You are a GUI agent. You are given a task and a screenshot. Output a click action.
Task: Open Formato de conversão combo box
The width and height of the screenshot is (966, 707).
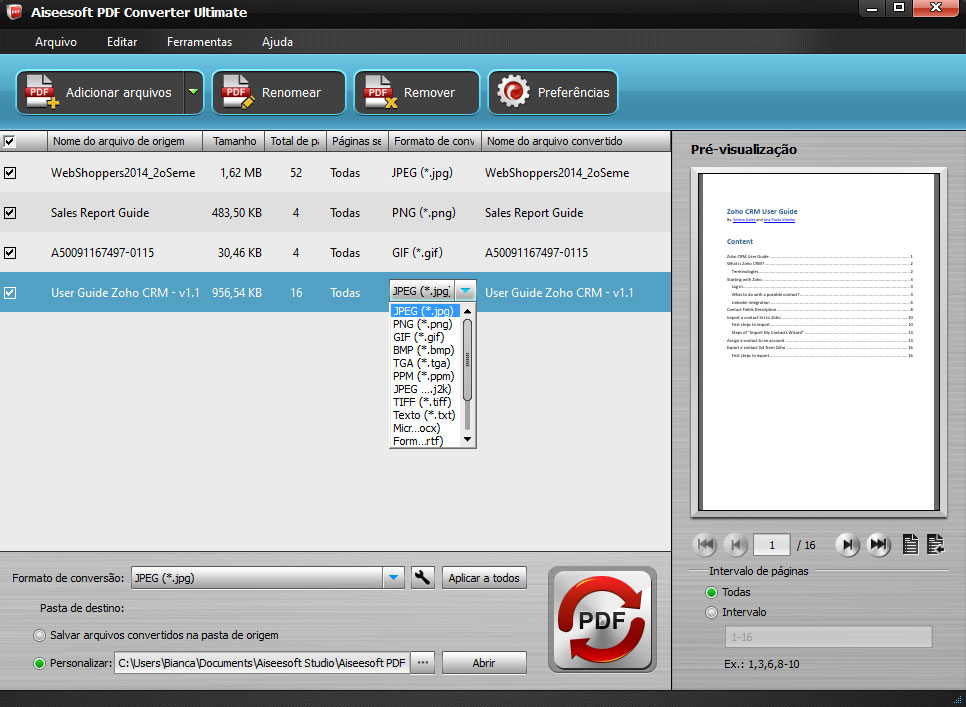pos(393,578)
